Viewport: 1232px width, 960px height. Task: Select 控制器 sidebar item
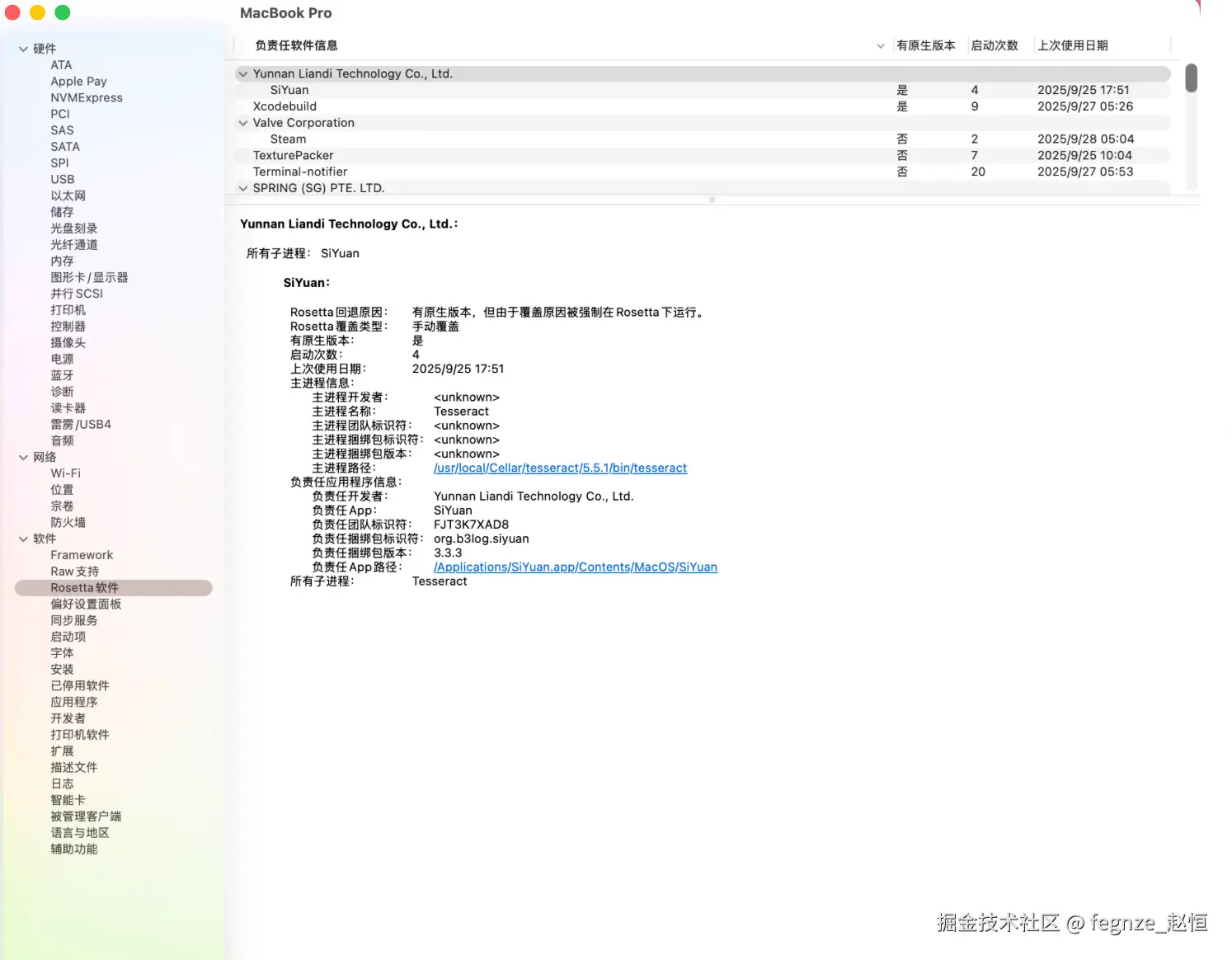click(x=68, y=327)
